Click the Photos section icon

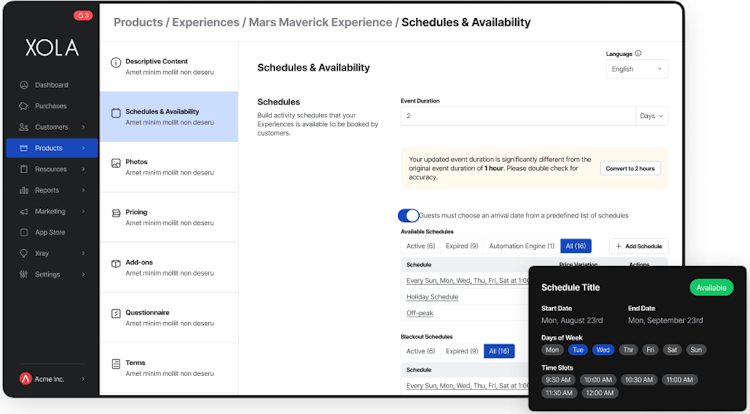click(116, 162)
